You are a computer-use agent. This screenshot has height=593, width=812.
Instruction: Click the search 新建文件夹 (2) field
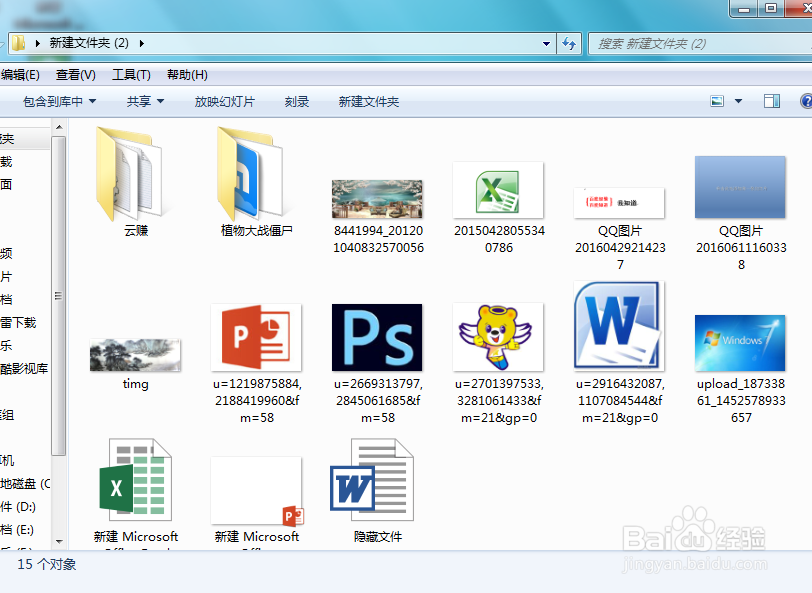(700, 44)
